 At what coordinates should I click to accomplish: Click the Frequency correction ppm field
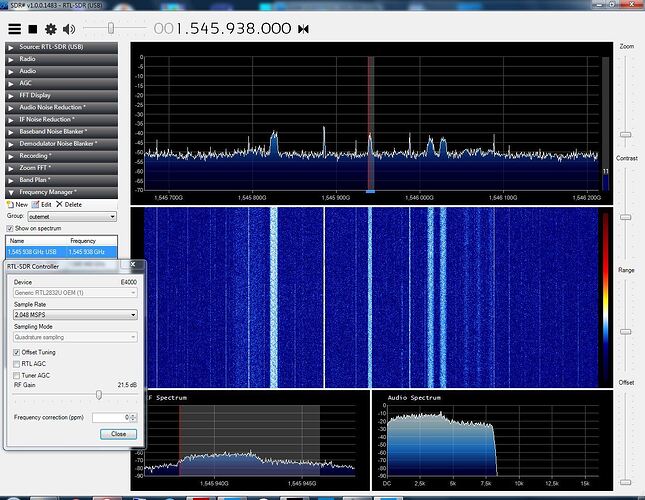111,417
